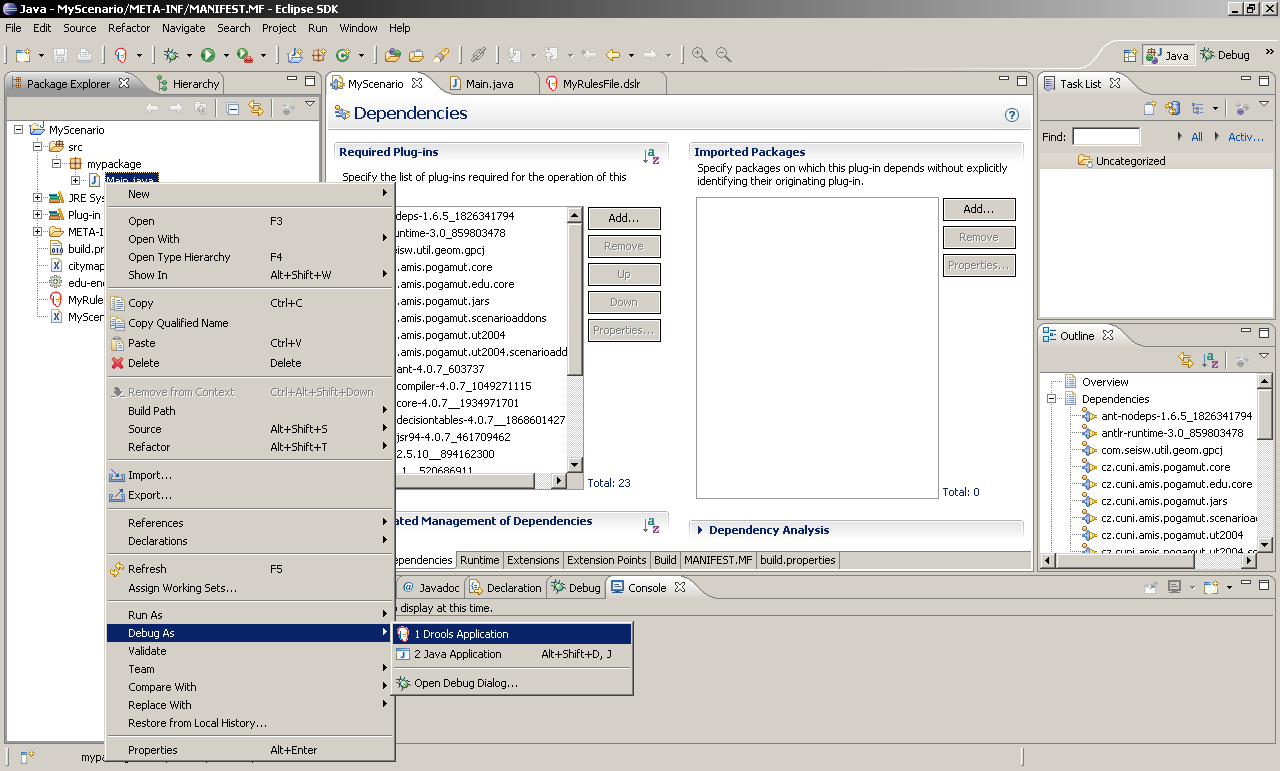Click the Zoom Out magnifier icon
Screen dimensions: 1280x771
coord(723,55)
